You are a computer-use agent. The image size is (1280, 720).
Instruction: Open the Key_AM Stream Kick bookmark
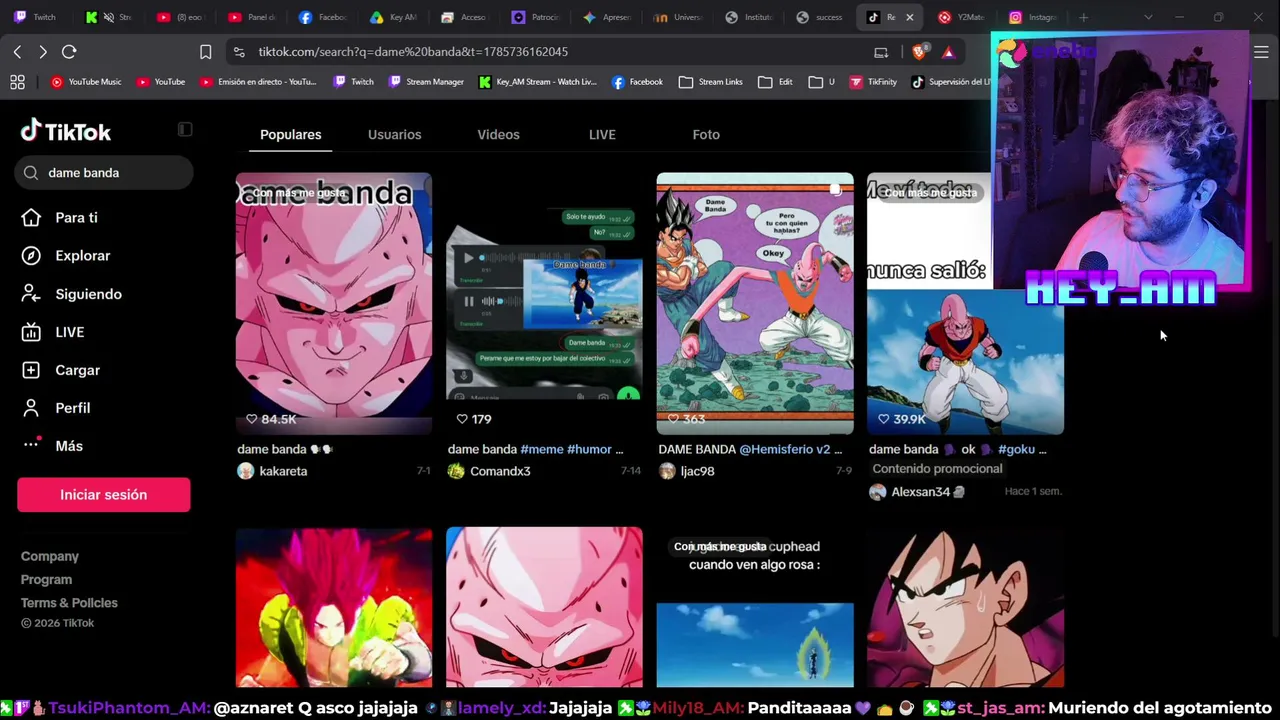point(538,82)
